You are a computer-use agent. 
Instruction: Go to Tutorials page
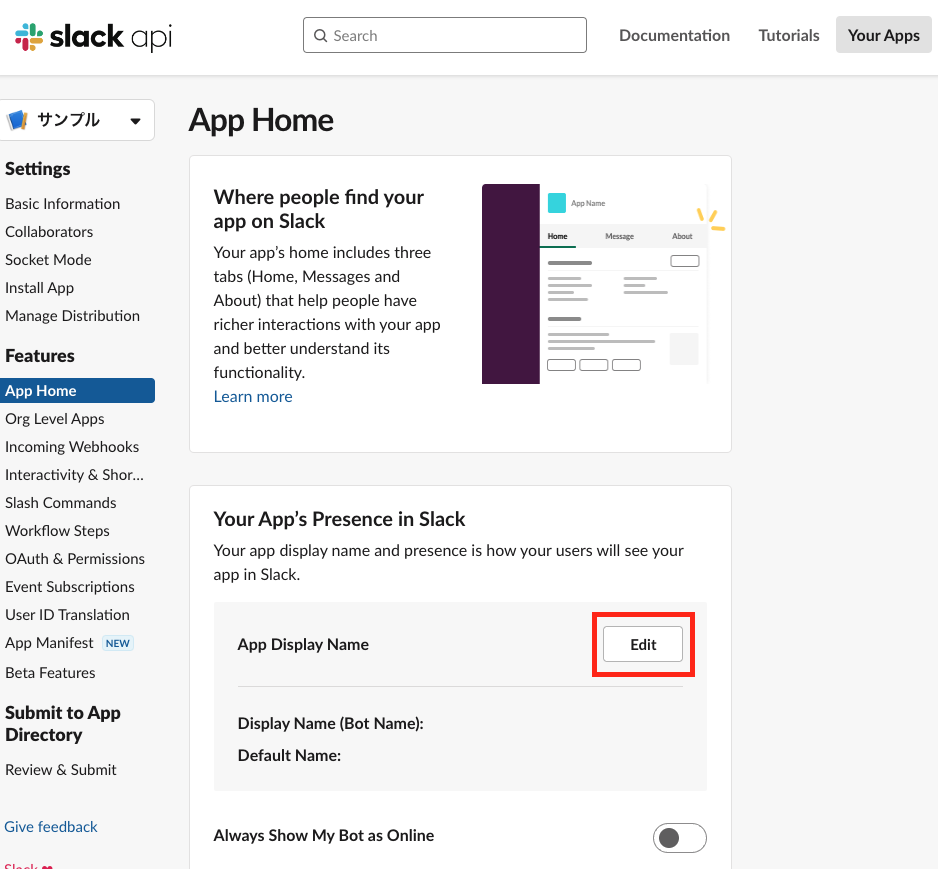pos(789,35)
